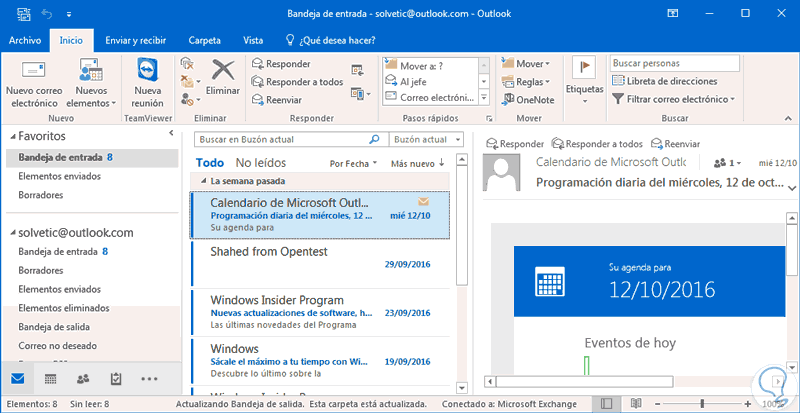Switch to Normal view status icon
Image resolution: width=800 pixels, height=413 pixels.
pyautogui.click(x=606, y=404)
